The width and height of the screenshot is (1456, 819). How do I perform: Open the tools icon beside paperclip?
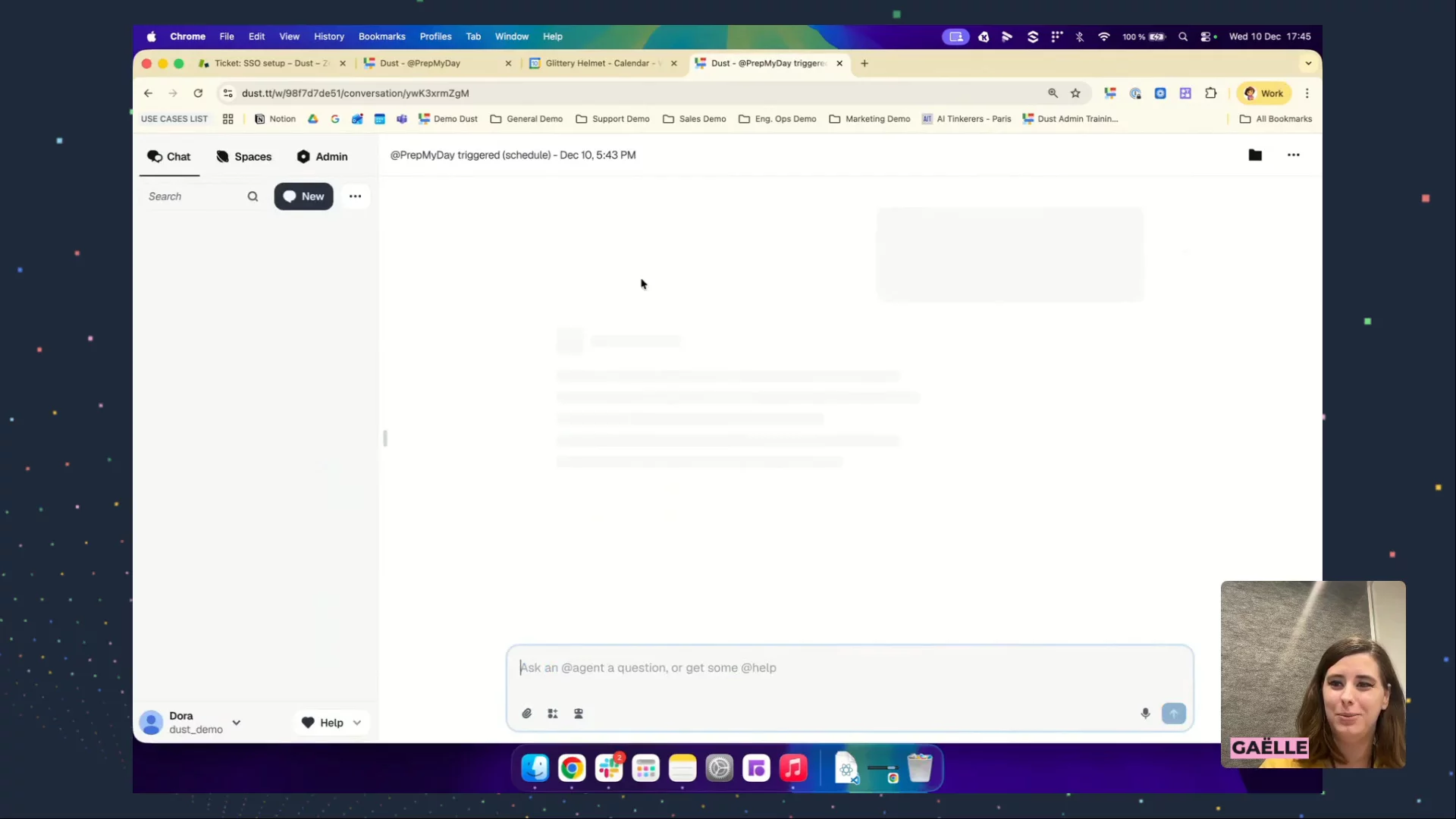(553, 714)
